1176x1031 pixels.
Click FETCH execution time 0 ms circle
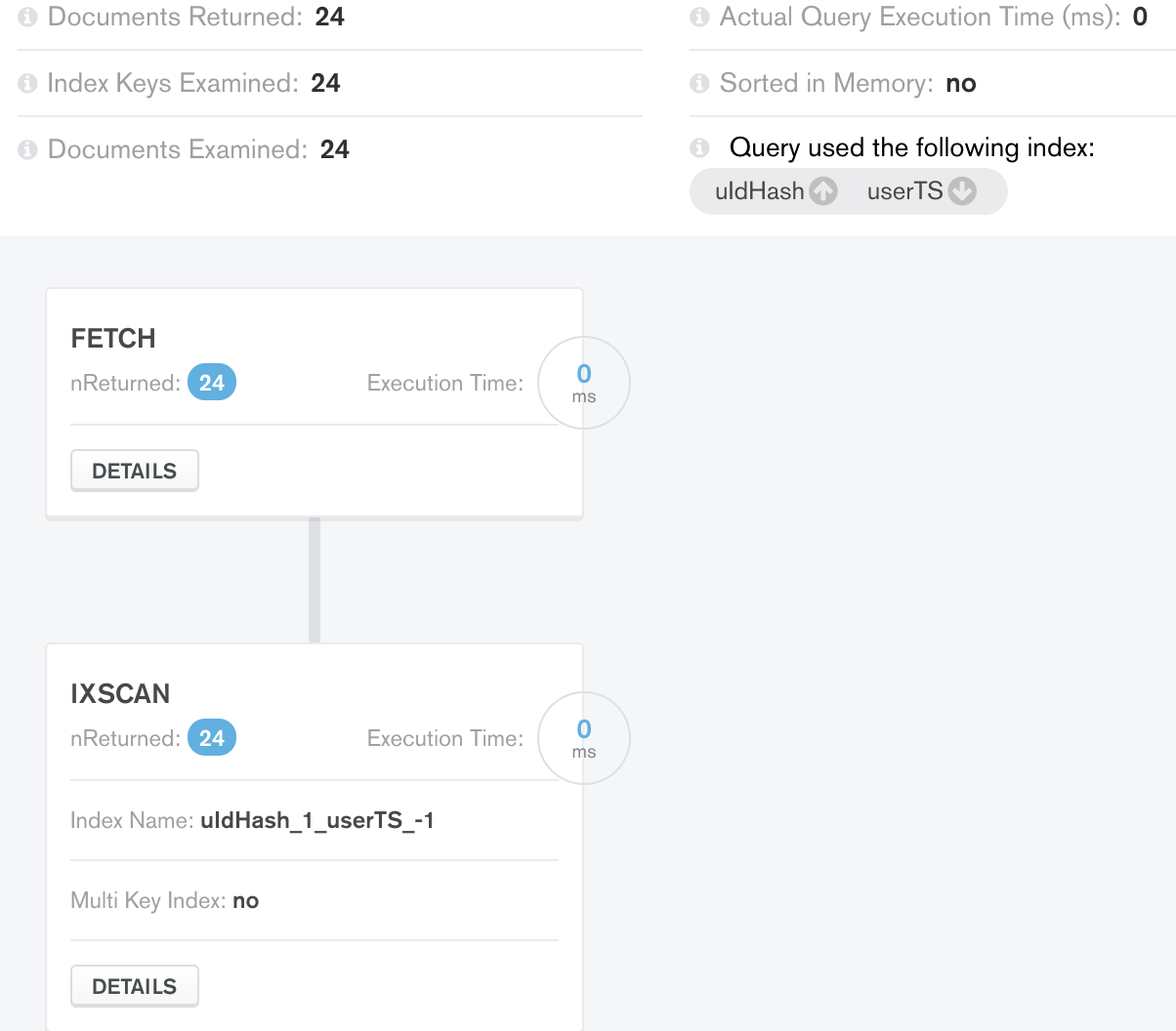tap(584, 383)
